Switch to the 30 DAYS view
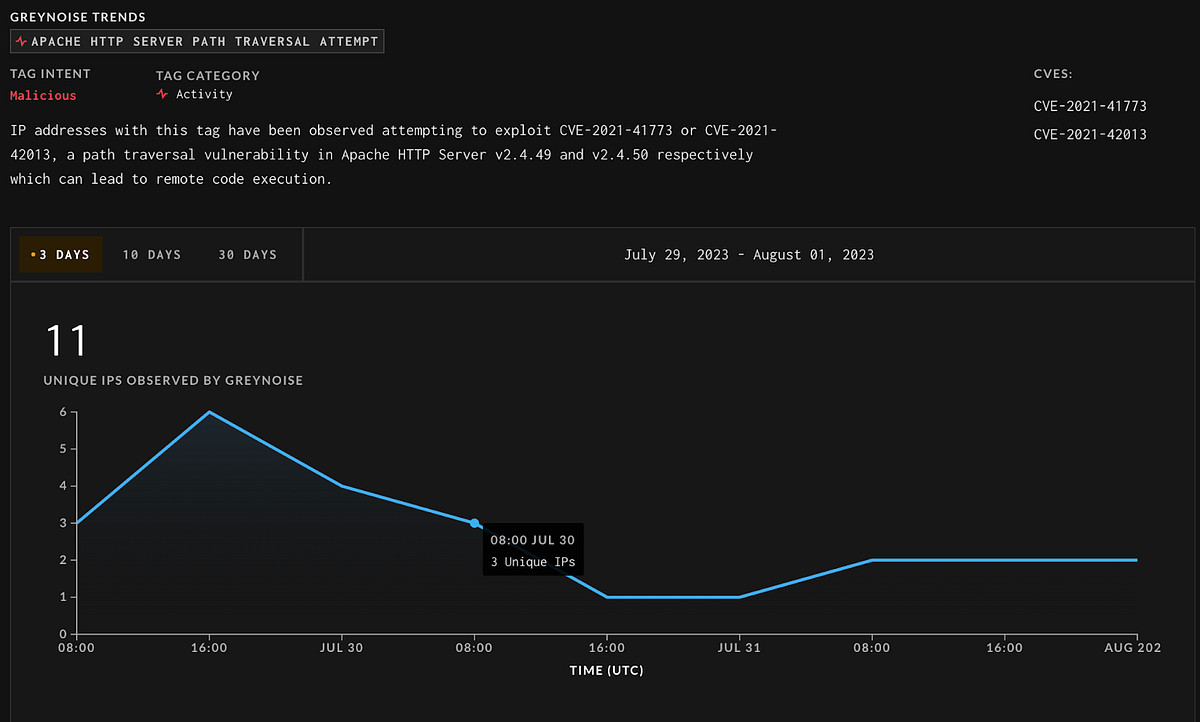 247,254
